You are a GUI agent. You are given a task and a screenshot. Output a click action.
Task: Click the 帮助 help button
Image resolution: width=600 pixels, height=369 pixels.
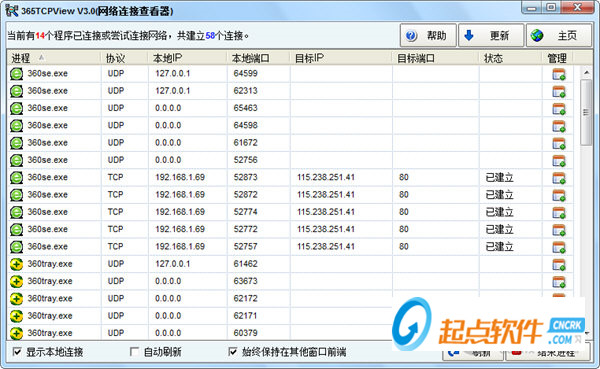428,36
